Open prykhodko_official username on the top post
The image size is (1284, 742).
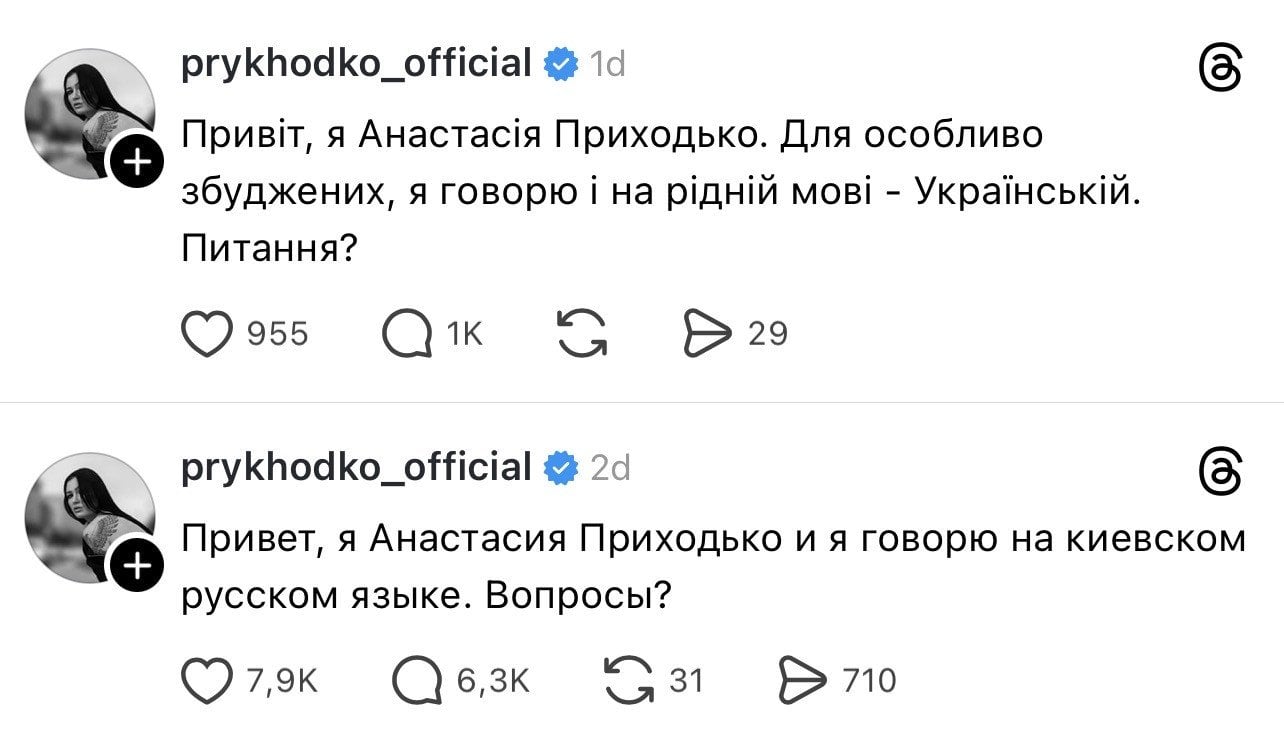pos(356,64)
